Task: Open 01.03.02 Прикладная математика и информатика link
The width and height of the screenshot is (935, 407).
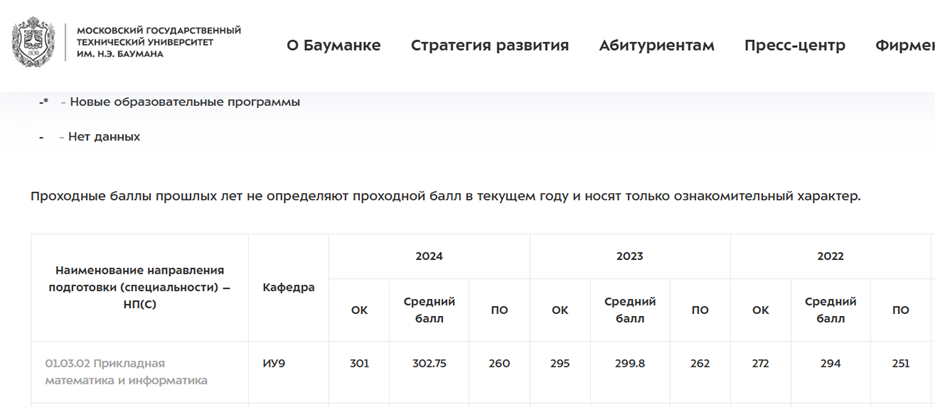Action: coord(126,372)
